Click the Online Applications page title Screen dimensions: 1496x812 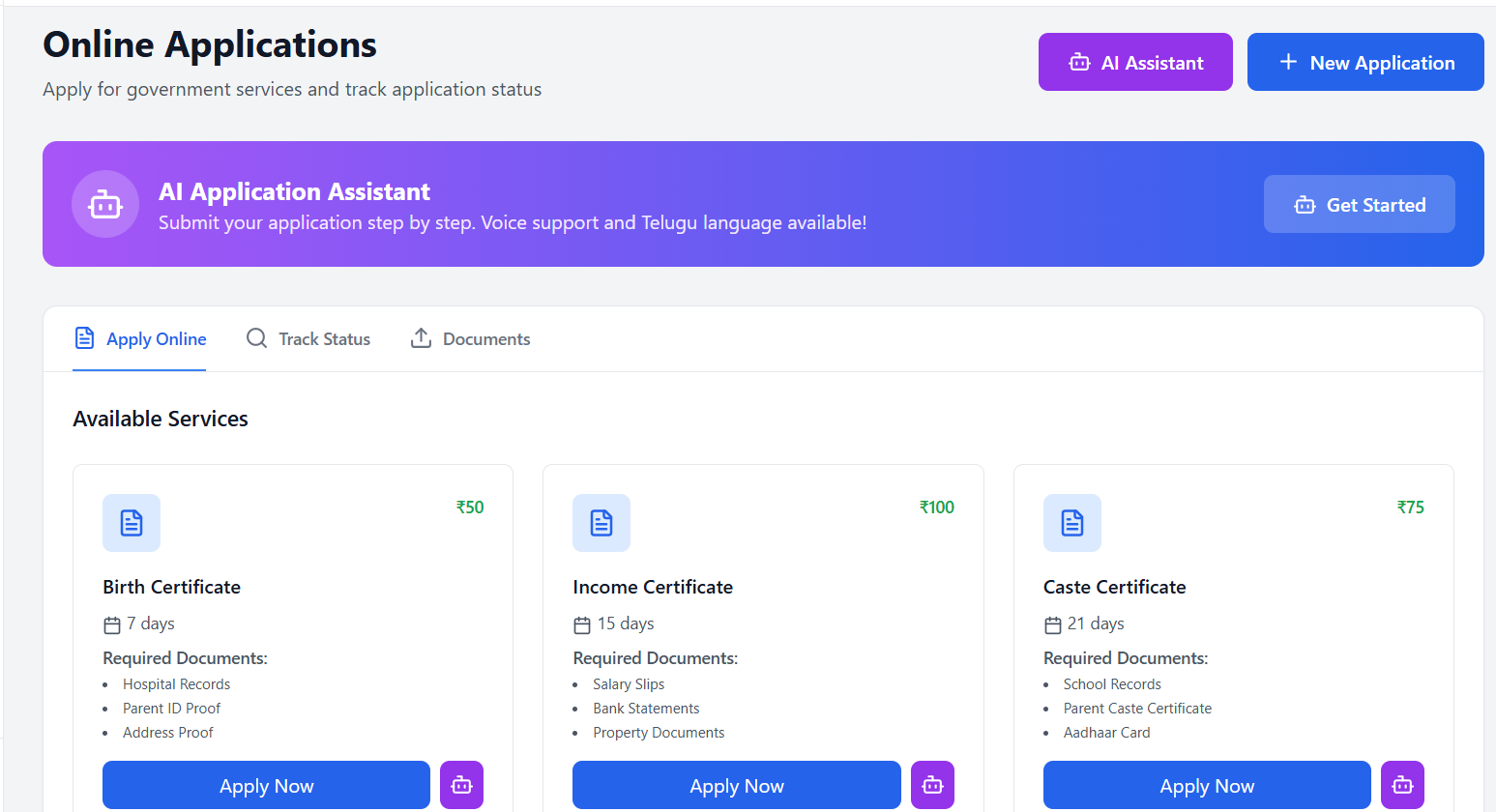coord(210,44)
